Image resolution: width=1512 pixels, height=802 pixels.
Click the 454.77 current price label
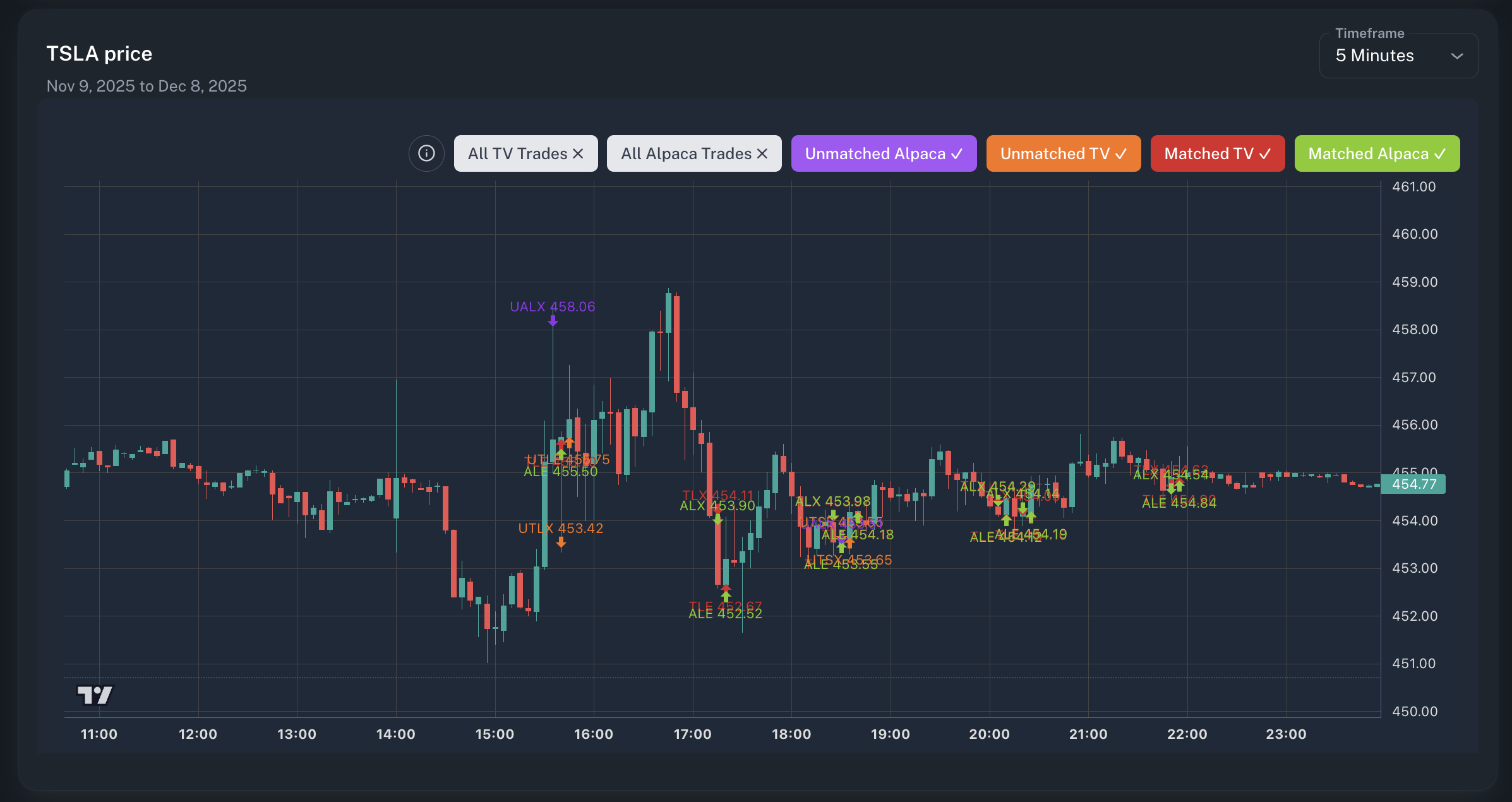click(1413, 484)
